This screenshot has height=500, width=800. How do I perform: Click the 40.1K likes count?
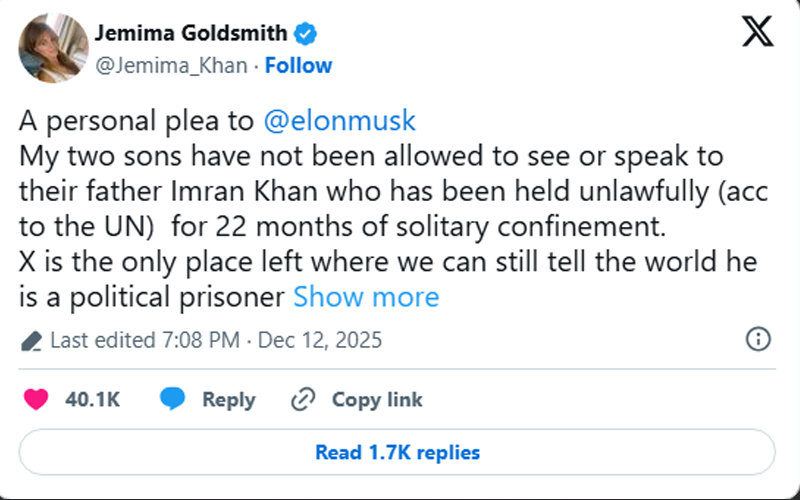[93, 400]
